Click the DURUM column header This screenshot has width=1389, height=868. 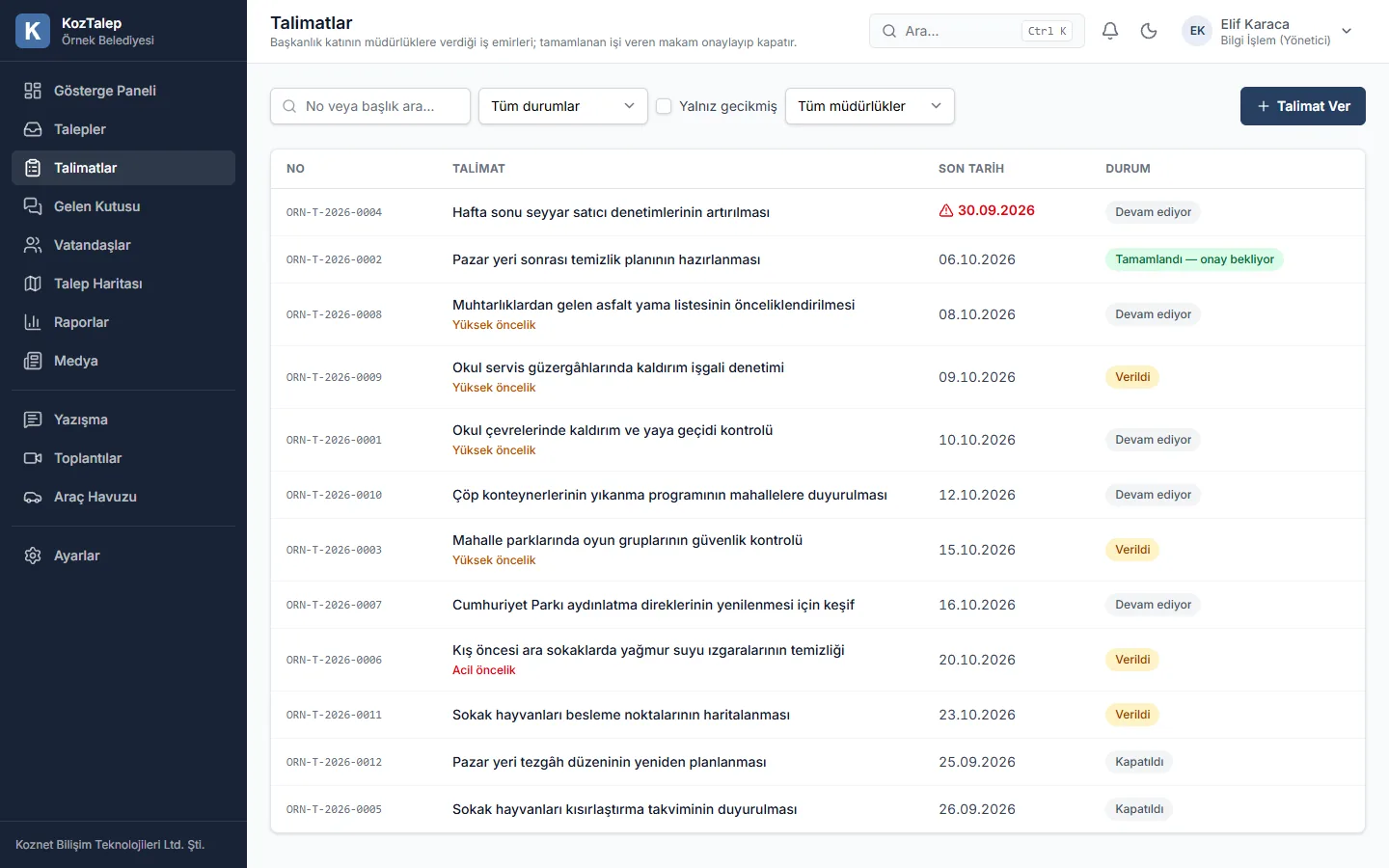click(1128, 169)
